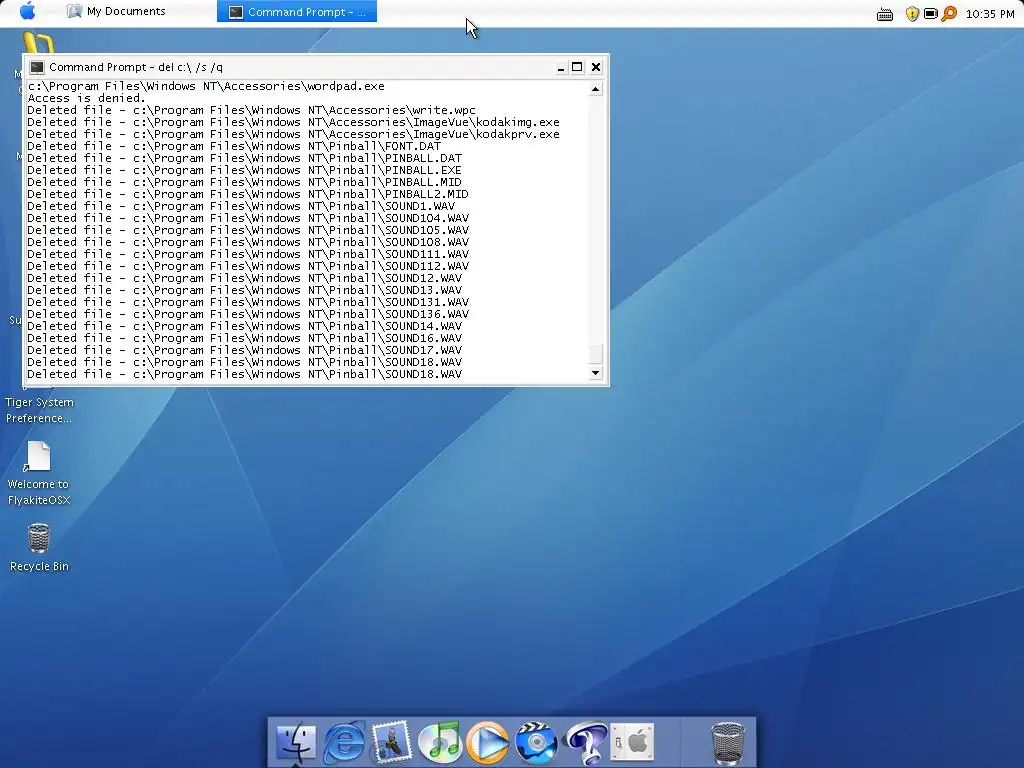The width and height of the screenshot is (1024, 768).
Task: Click the PINBALL.MID deleted file line
Action: 244,182
